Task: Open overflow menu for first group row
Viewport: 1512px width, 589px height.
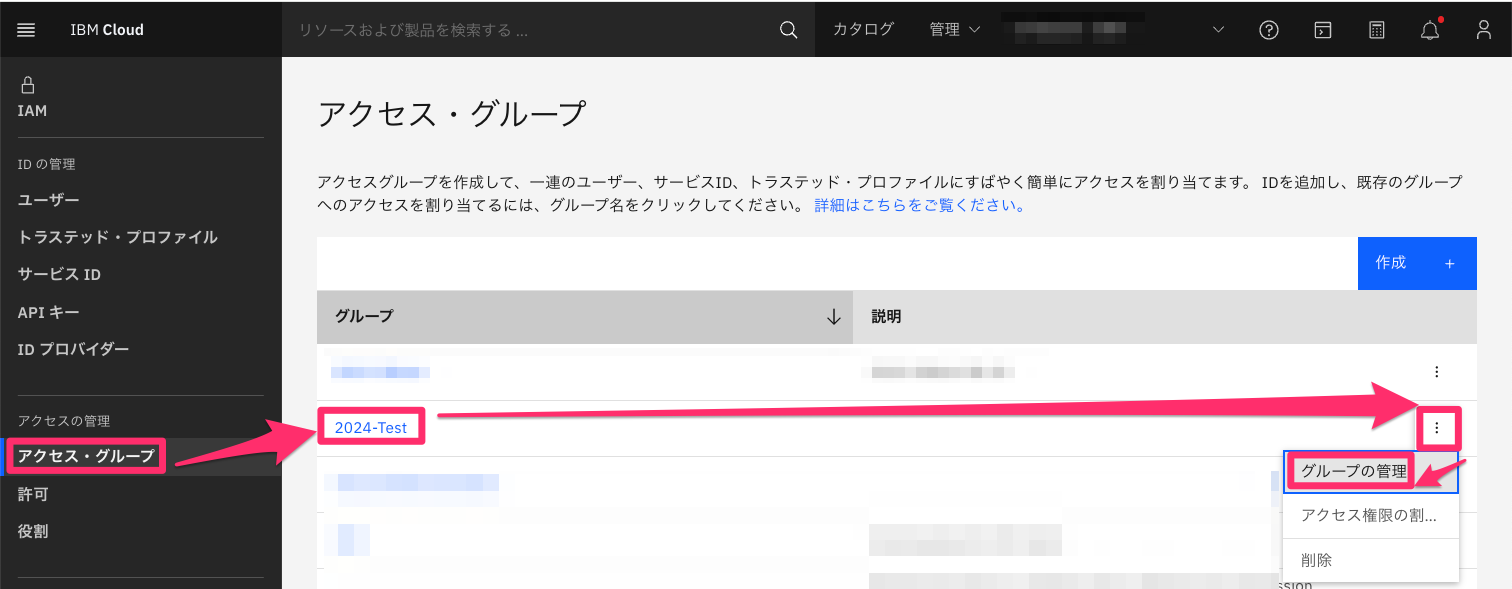Action: pos(1437,372)
